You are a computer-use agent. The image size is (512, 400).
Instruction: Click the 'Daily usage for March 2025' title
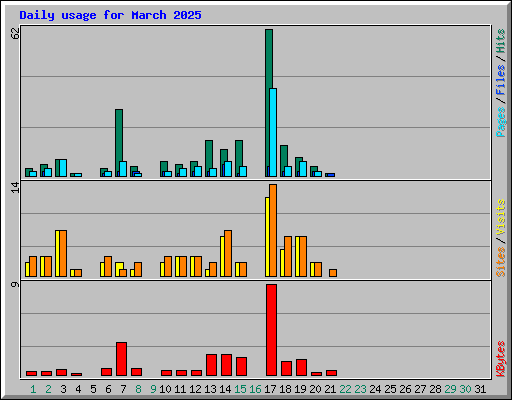click(110, 15)
